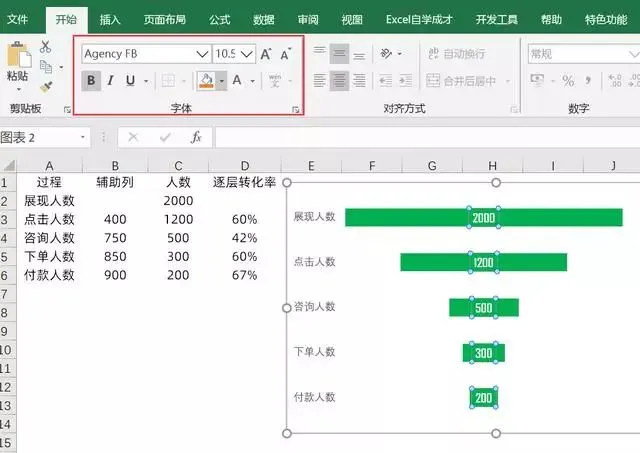
Task: Click the decrease indent icon
Action: tap(386, 81)
